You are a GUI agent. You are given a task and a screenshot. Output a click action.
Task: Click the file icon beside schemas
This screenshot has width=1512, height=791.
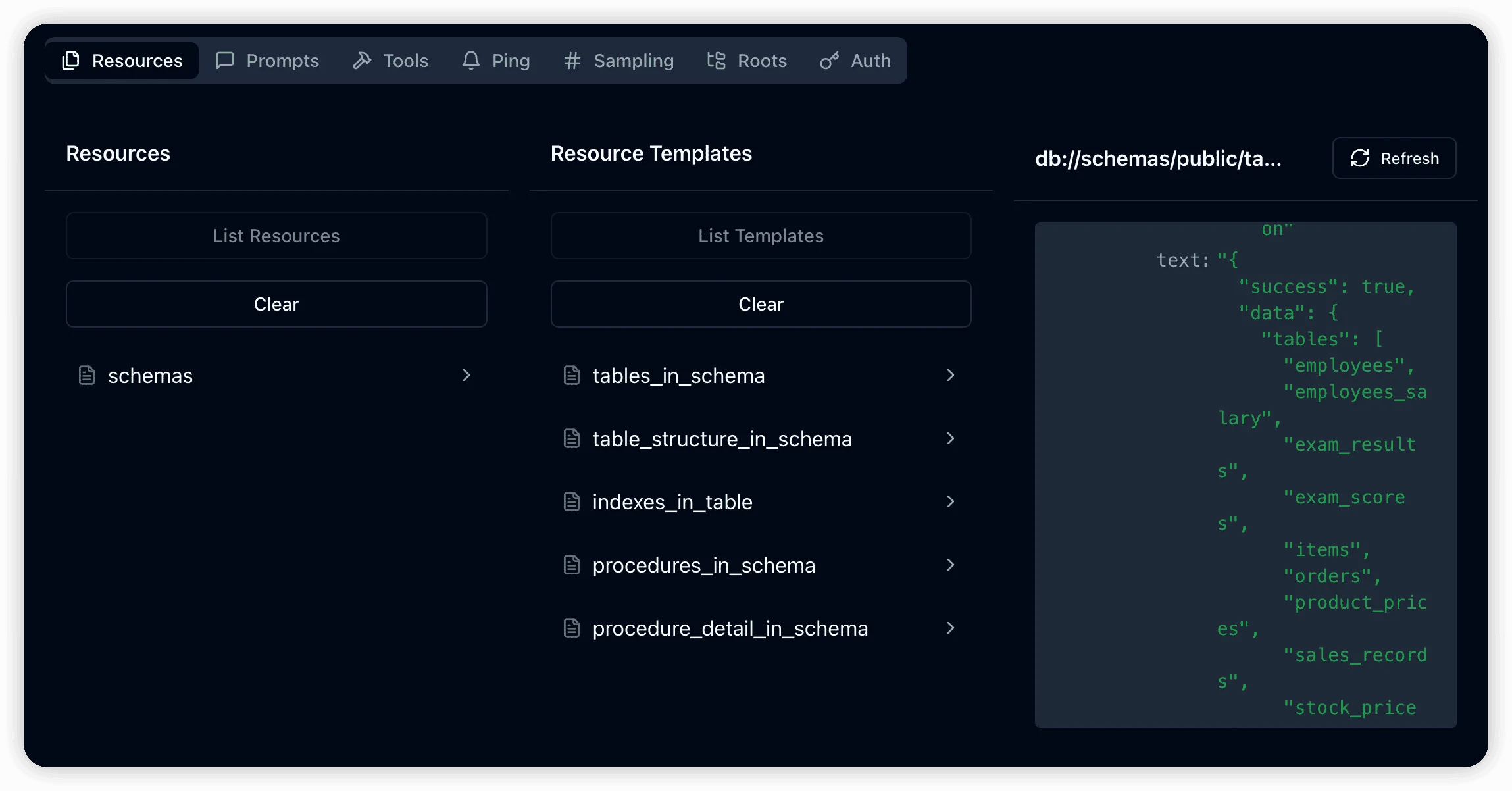click(x=87, y=376)
